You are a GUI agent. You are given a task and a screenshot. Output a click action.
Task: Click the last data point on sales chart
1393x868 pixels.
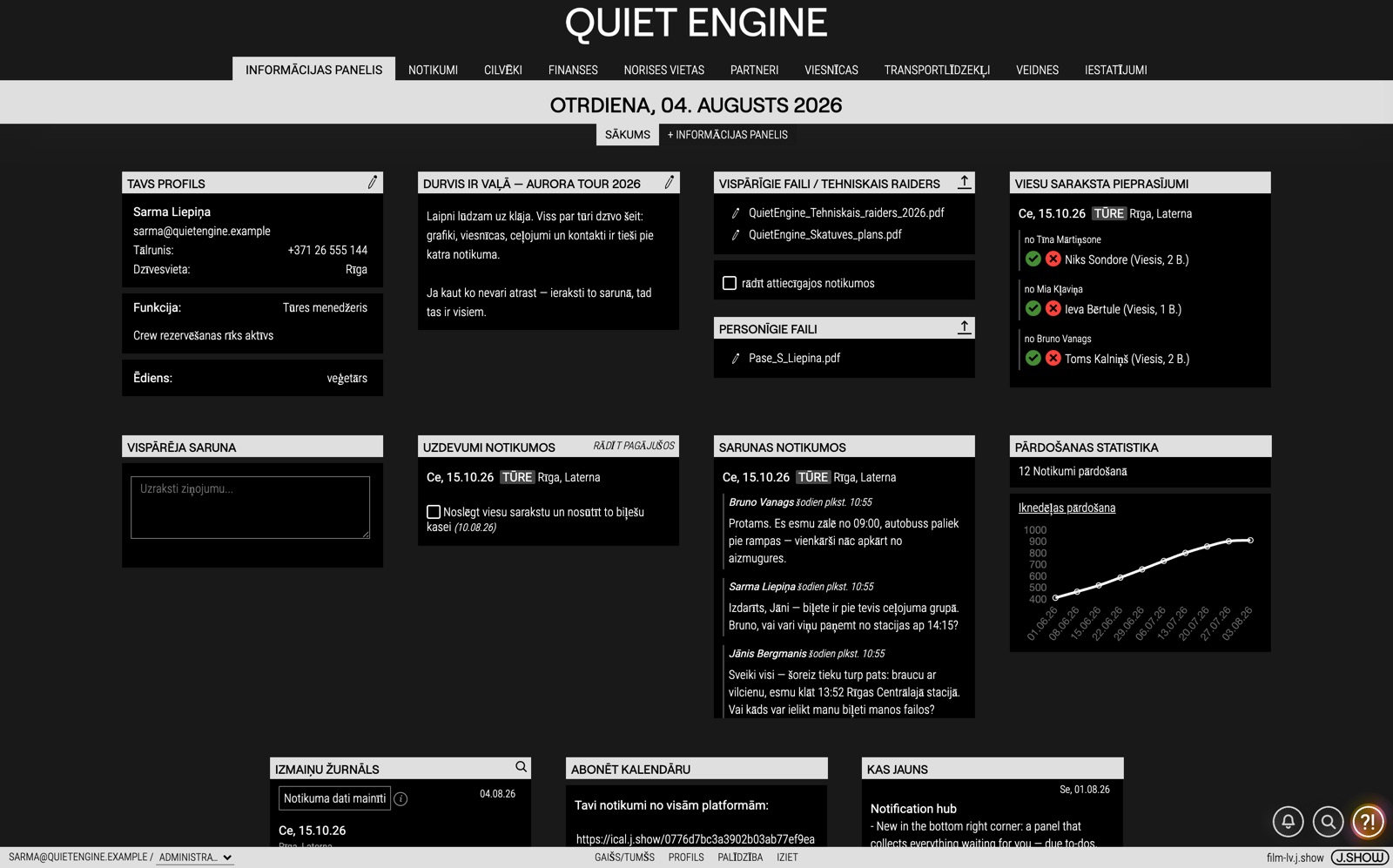point(1251,541)
